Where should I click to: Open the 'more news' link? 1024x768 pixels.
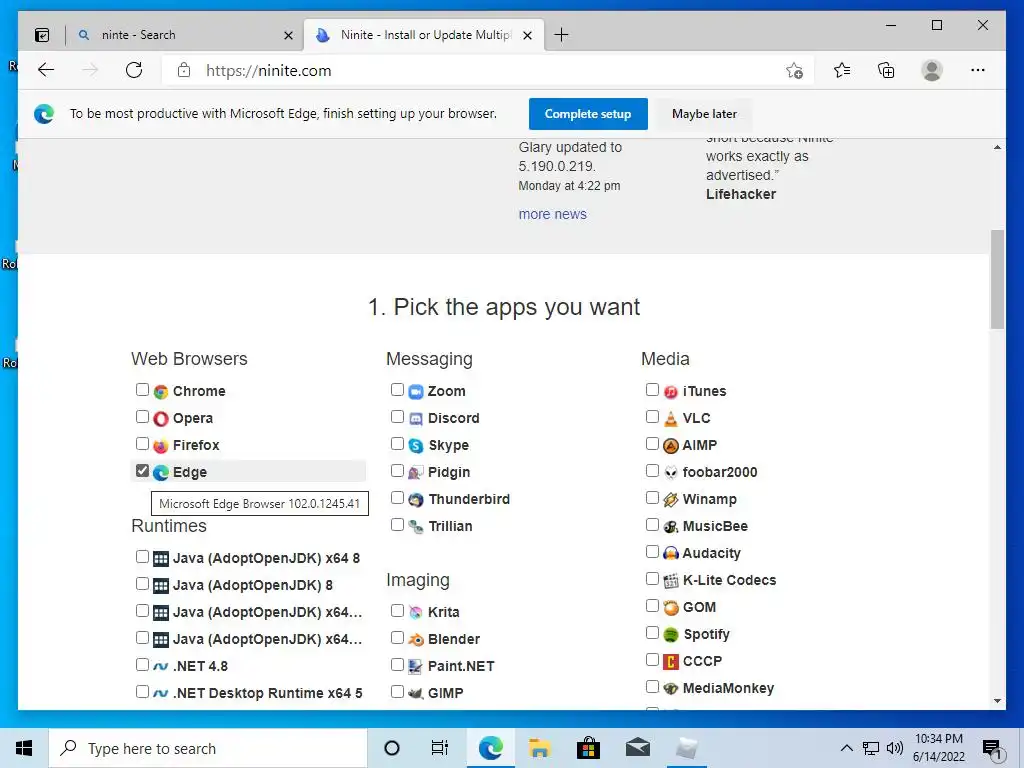coord(552,214)
